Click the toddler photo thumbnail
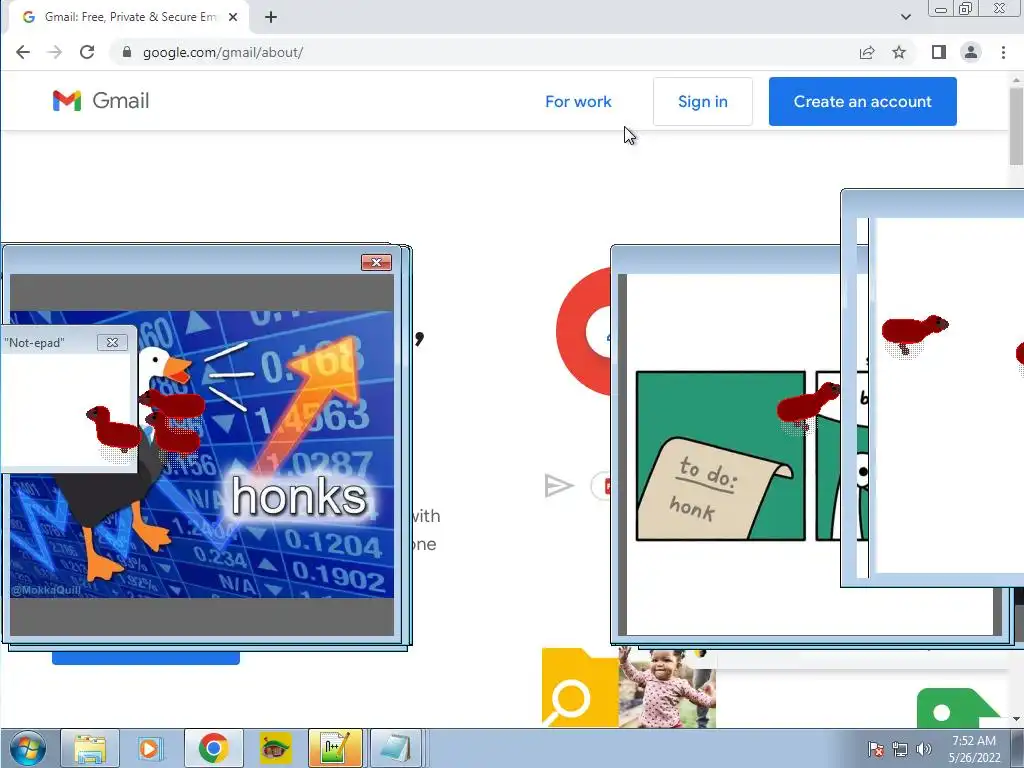 coord(667,688)
